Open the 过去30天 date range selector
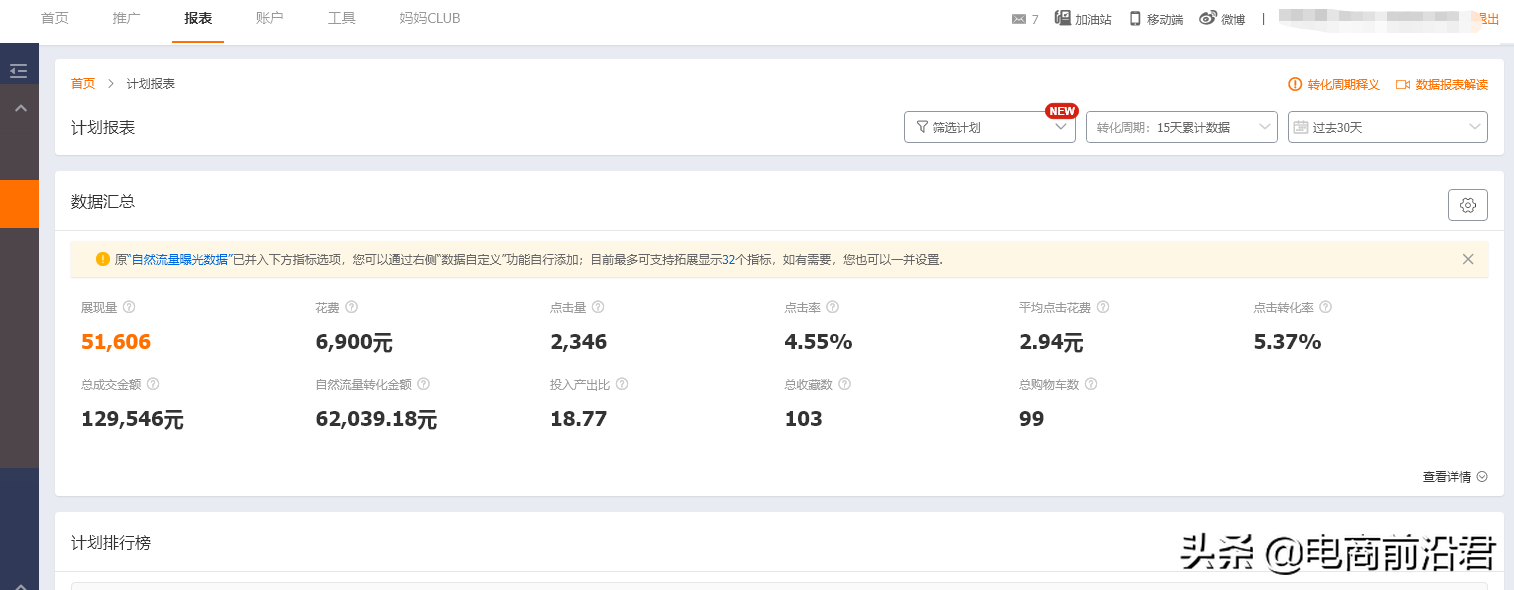1514x590 pixels. 1387,127
